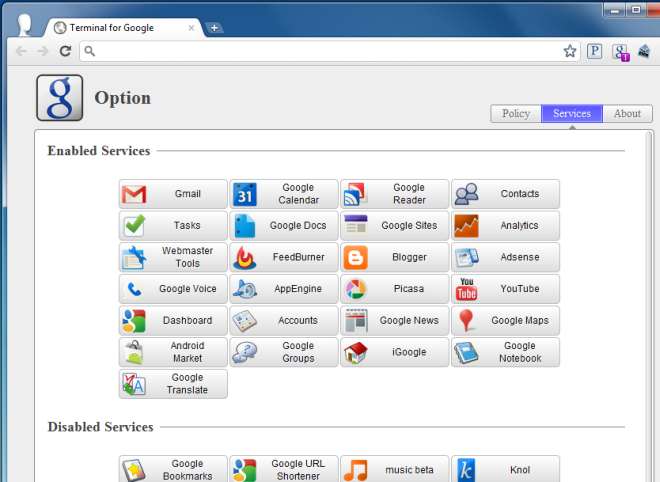This screenshot has width=660, height=482.
Task: Select the iGoogle service
Action: click(394, 352)
